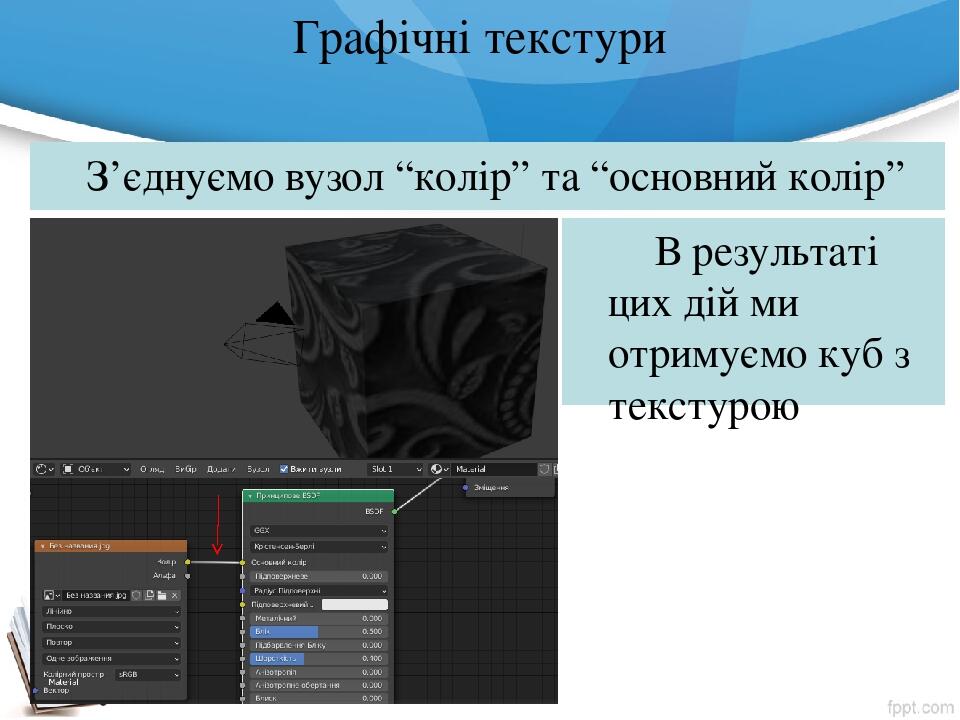Unlink the image with X icon

[x=175, y=596]
